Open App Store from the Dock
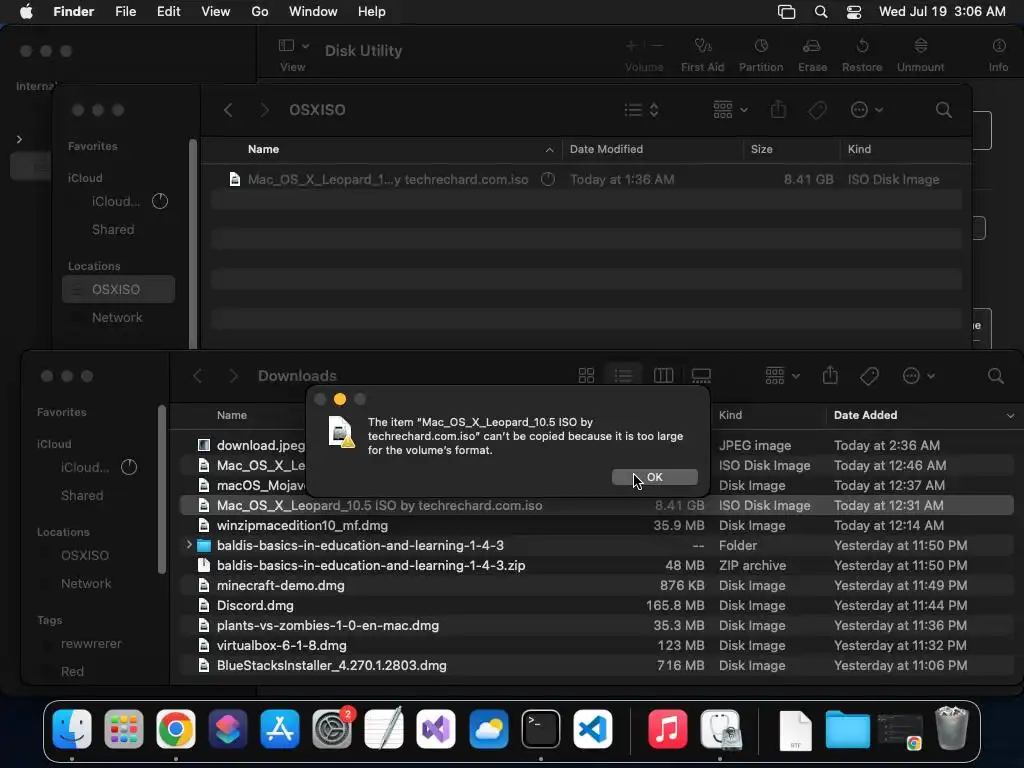Screen dimensions: 1024x768 point(280,729)
